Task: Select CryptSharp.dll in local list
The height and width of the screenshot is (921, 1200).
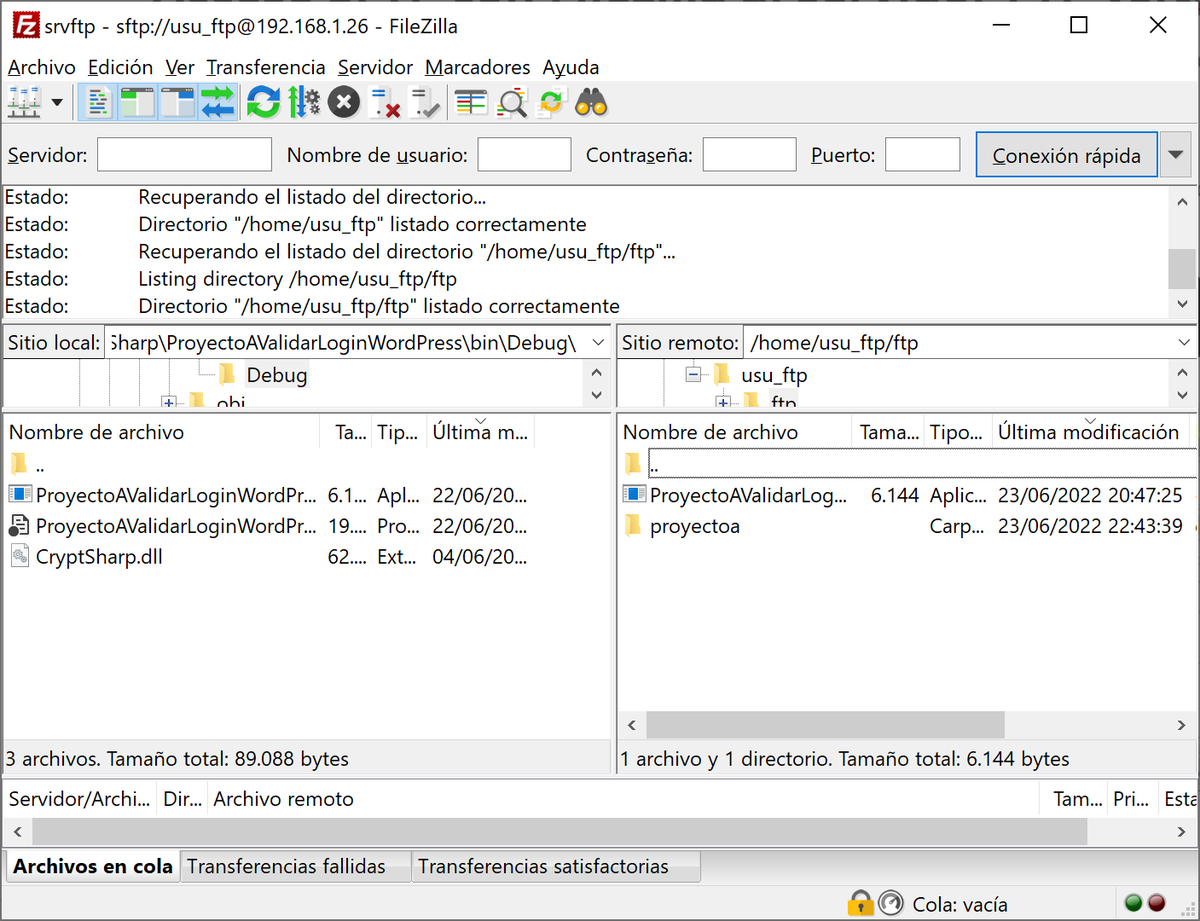Action: pyautogui.click(x=305, y=556)
